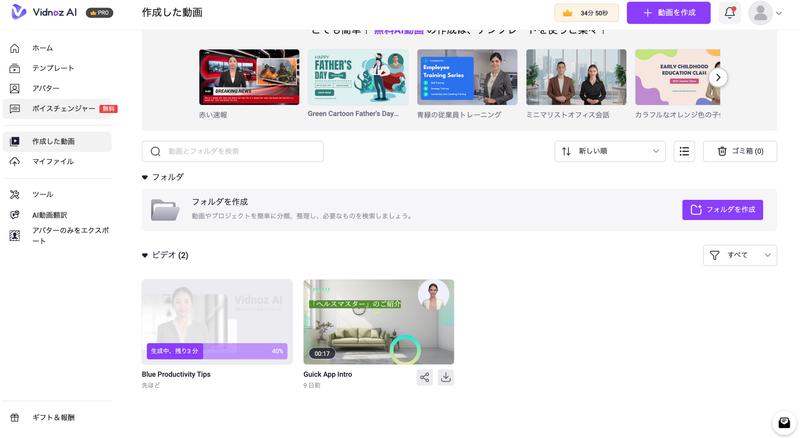Open the すべて filter dropdown

[x=739, y=255]
